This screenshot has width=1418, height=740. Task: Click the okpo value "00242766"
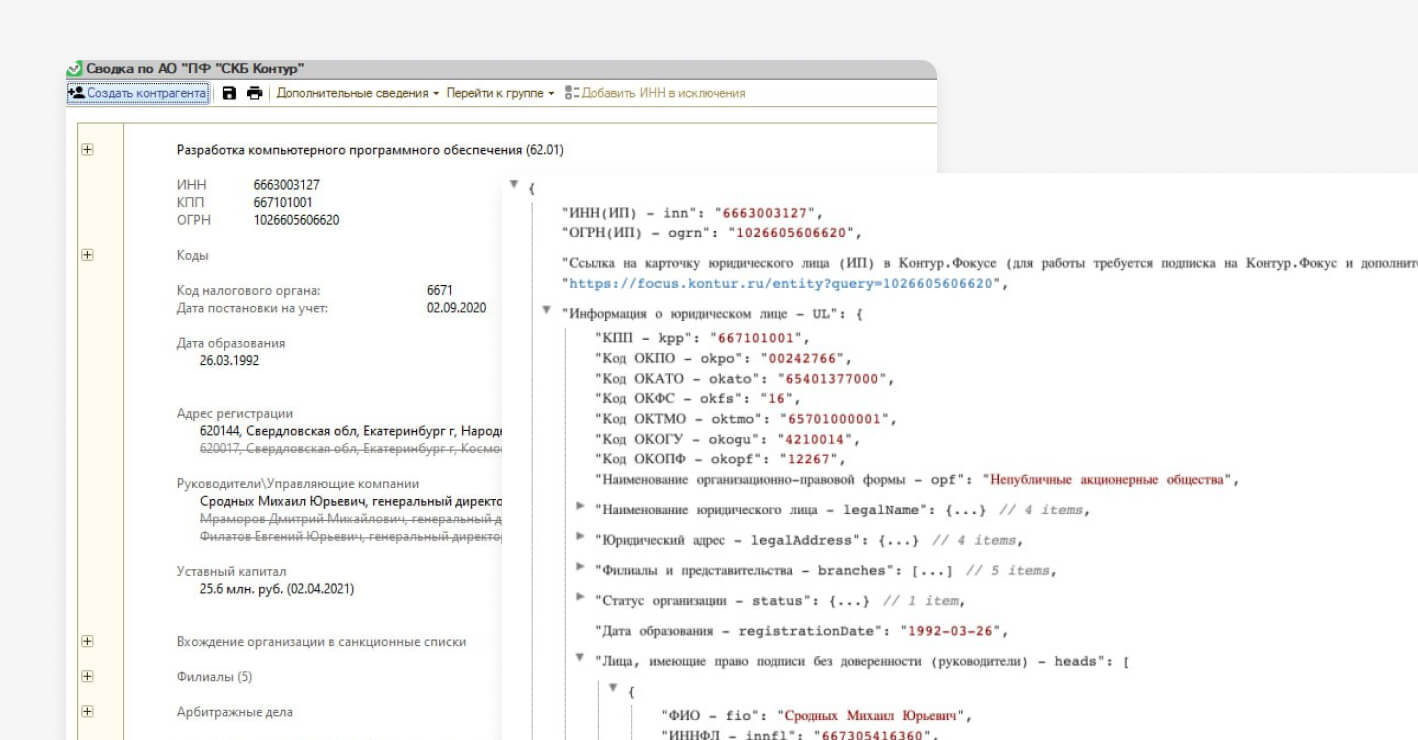coord(804,359)
